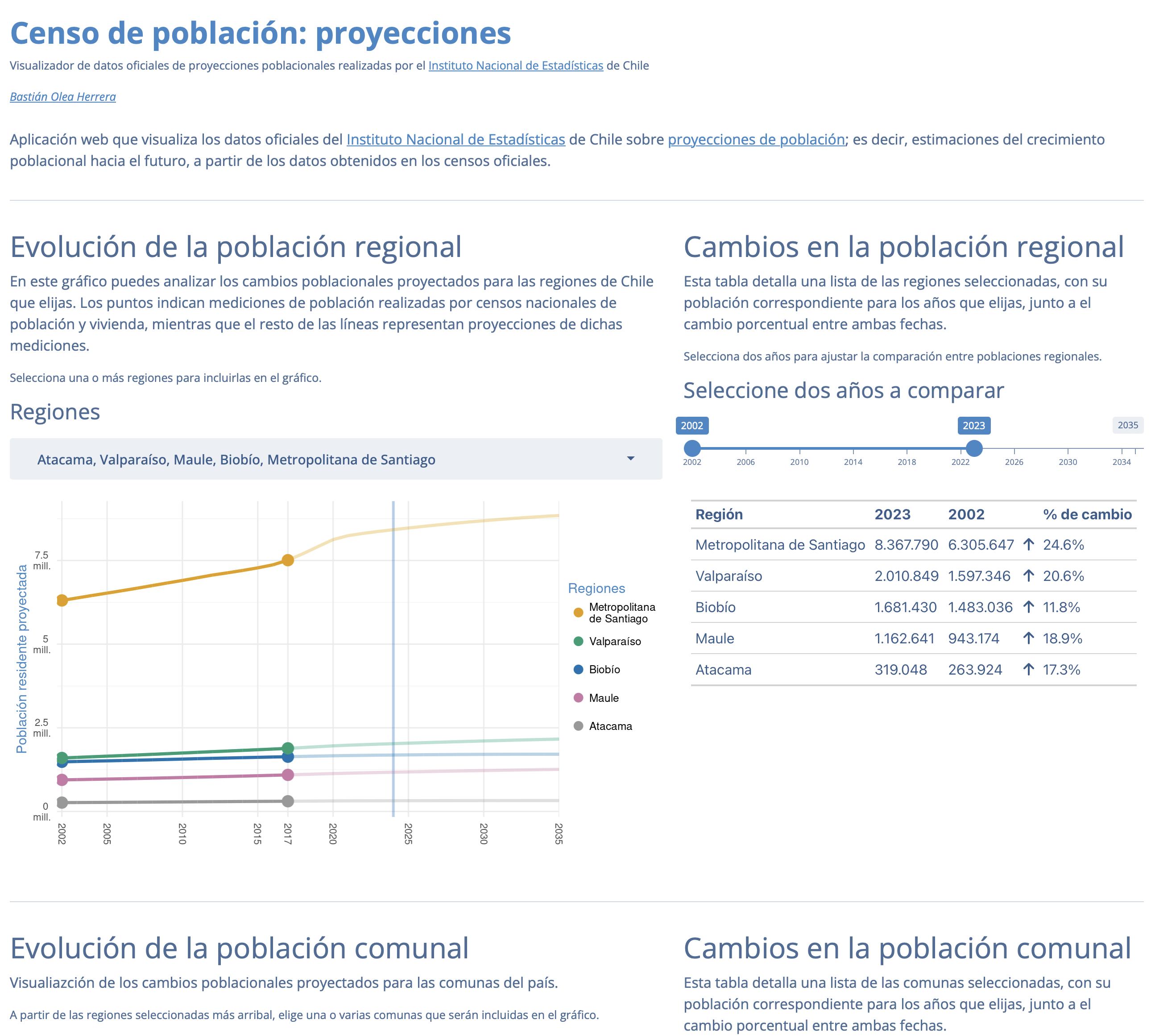Viewport: 1151px width, 1036px height.
Task: Open the Regiones dropdown arrow
Action: coord(630,459)
